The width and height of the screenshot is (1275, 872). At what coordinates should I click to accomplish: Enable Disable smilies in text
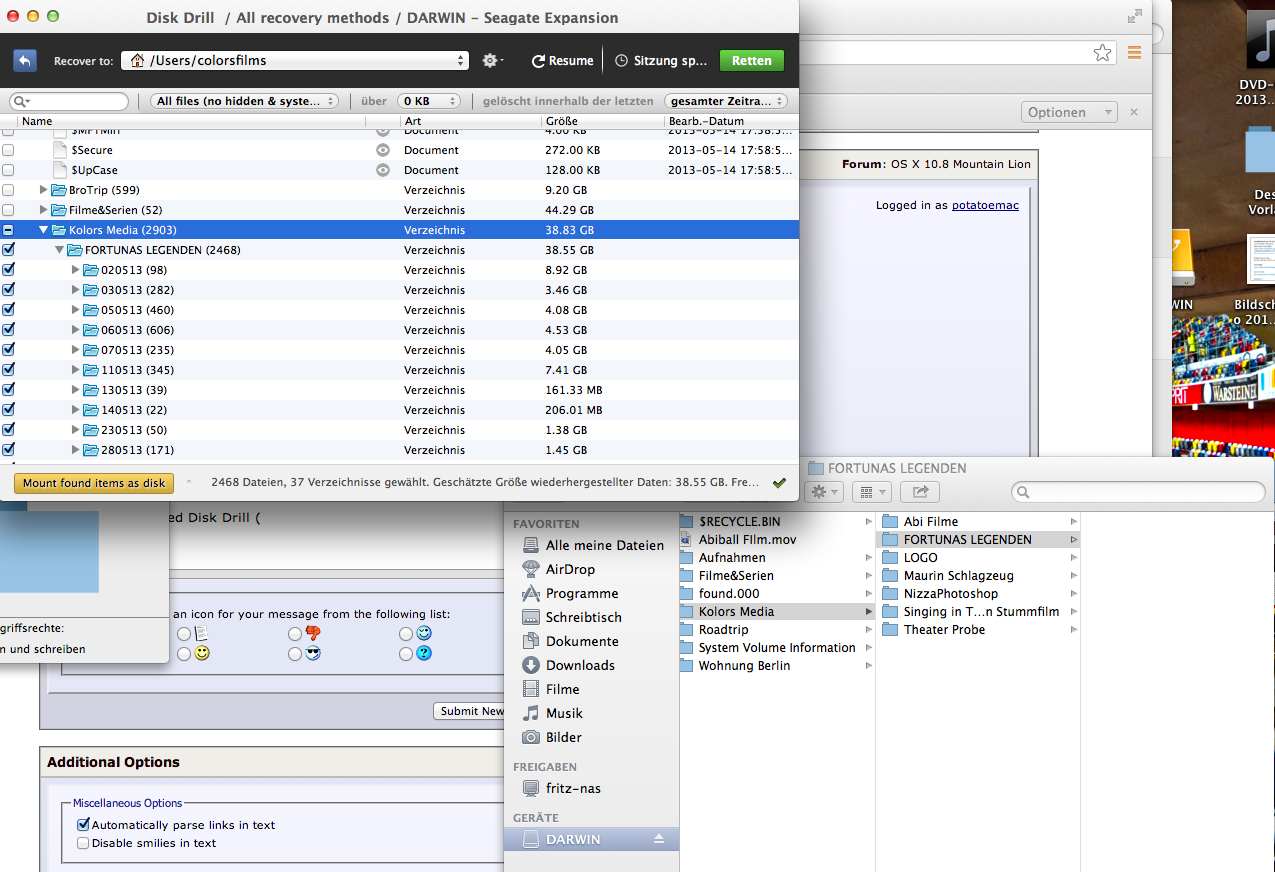[x=83, y=843]
